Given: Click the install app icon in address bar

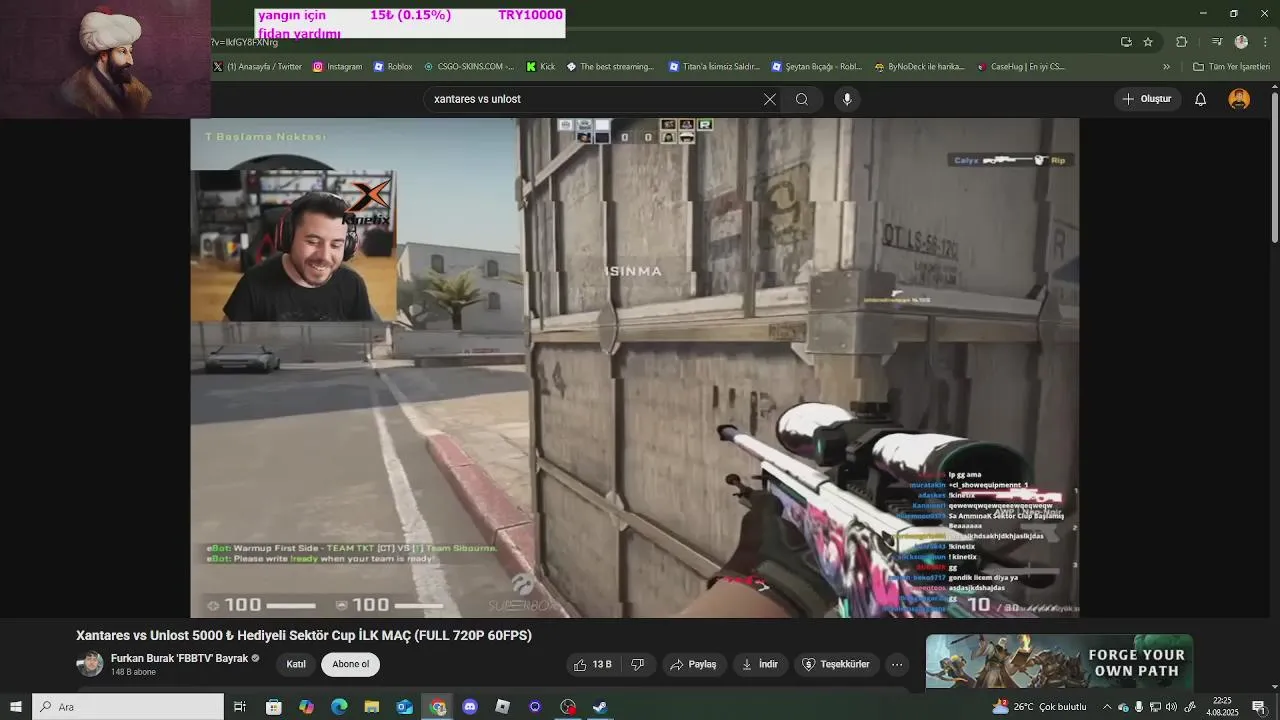Looking at the screenshot, I should (x=1126, y=42).
